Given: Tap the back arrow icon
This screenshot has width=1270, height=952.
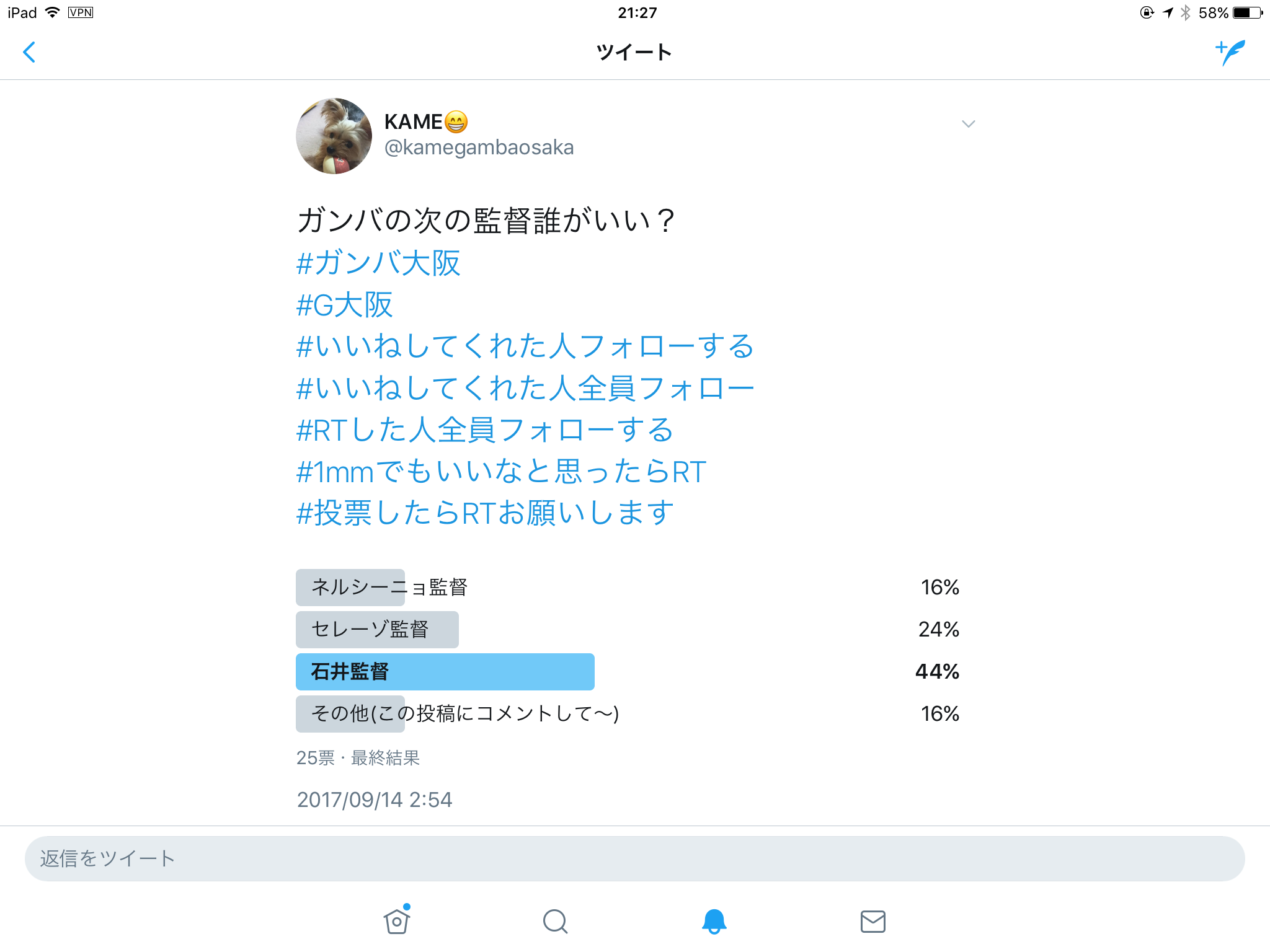Looking at the screenshot, I should (x=29, y=52).
